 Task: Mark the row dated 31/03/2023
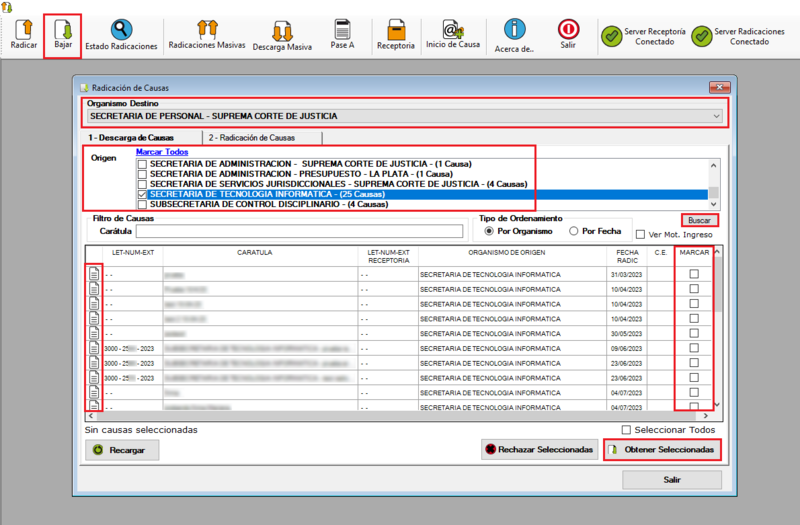pyautogui.click(x=694, y=274)
